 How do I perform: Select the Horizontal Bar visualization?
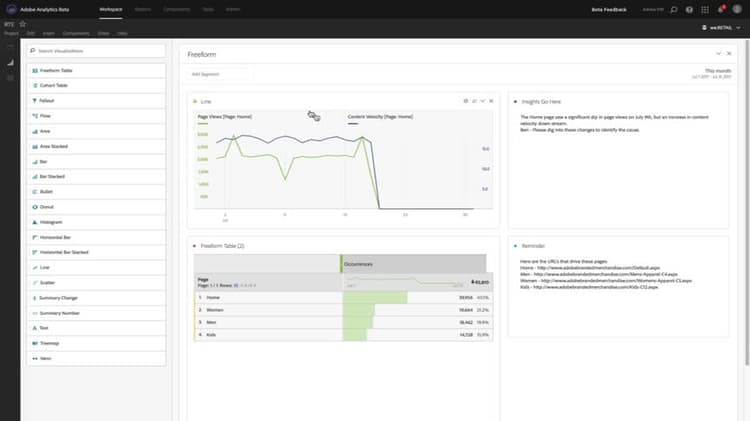97,237
